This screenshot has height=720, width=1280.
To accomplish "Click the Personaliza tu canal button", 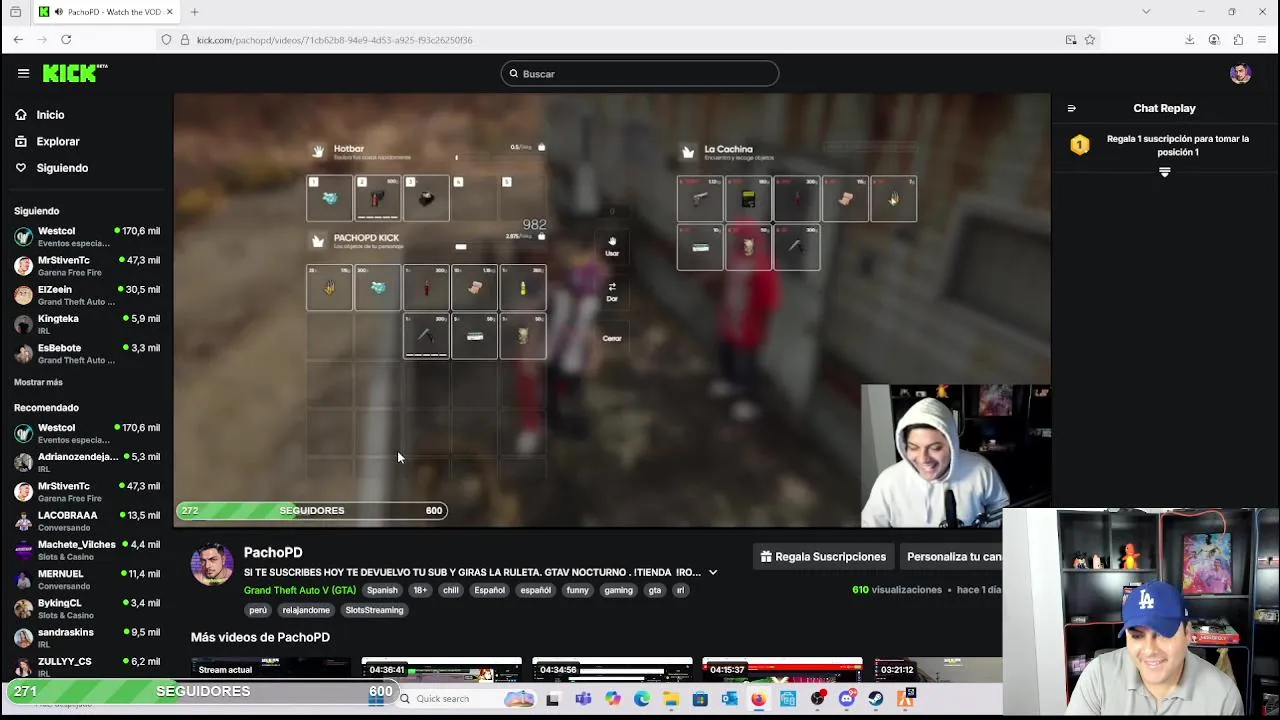I will [x=953, y=557].
